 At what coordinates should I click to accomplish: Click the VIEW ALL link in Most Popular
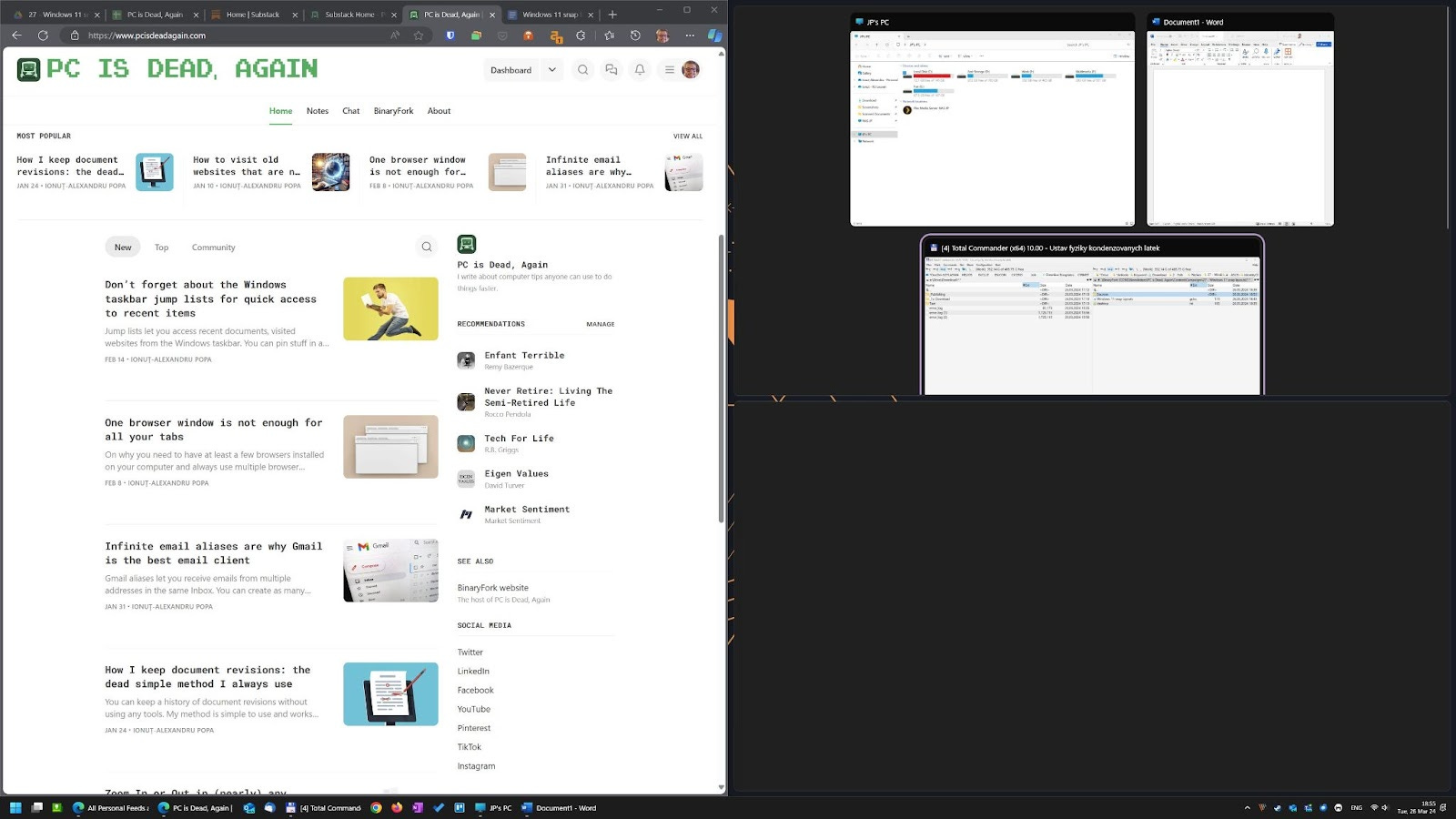click(688, 136)
